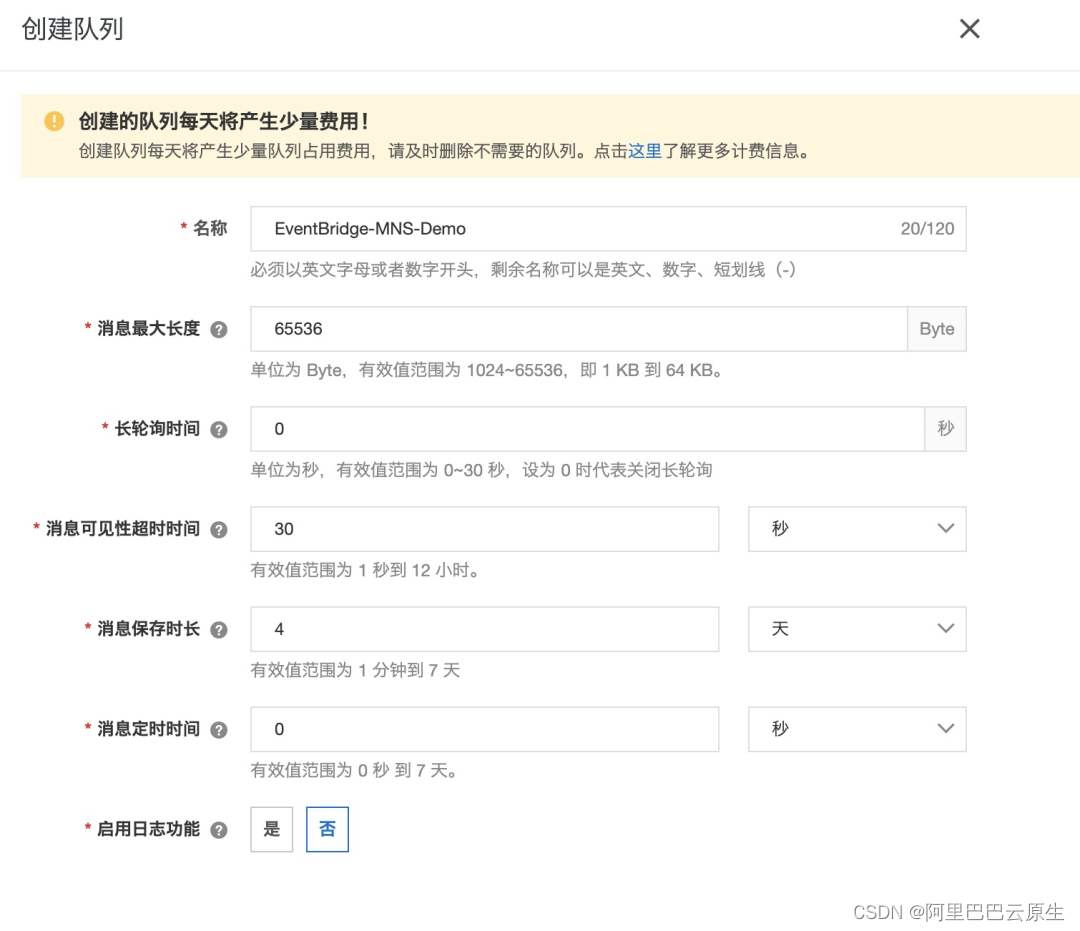
Task: Click the 消息保存时长 field showing 4
Action: pyautogui.click(x=484, y=629)
